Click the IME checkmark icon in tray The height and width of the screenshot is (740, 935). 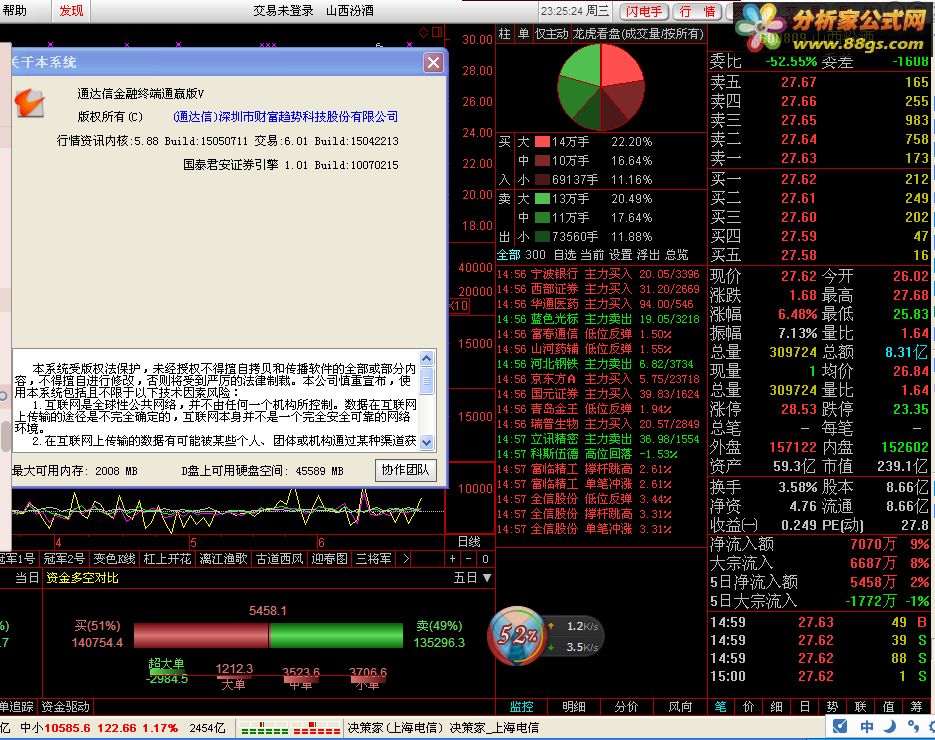tap(840, 726)
